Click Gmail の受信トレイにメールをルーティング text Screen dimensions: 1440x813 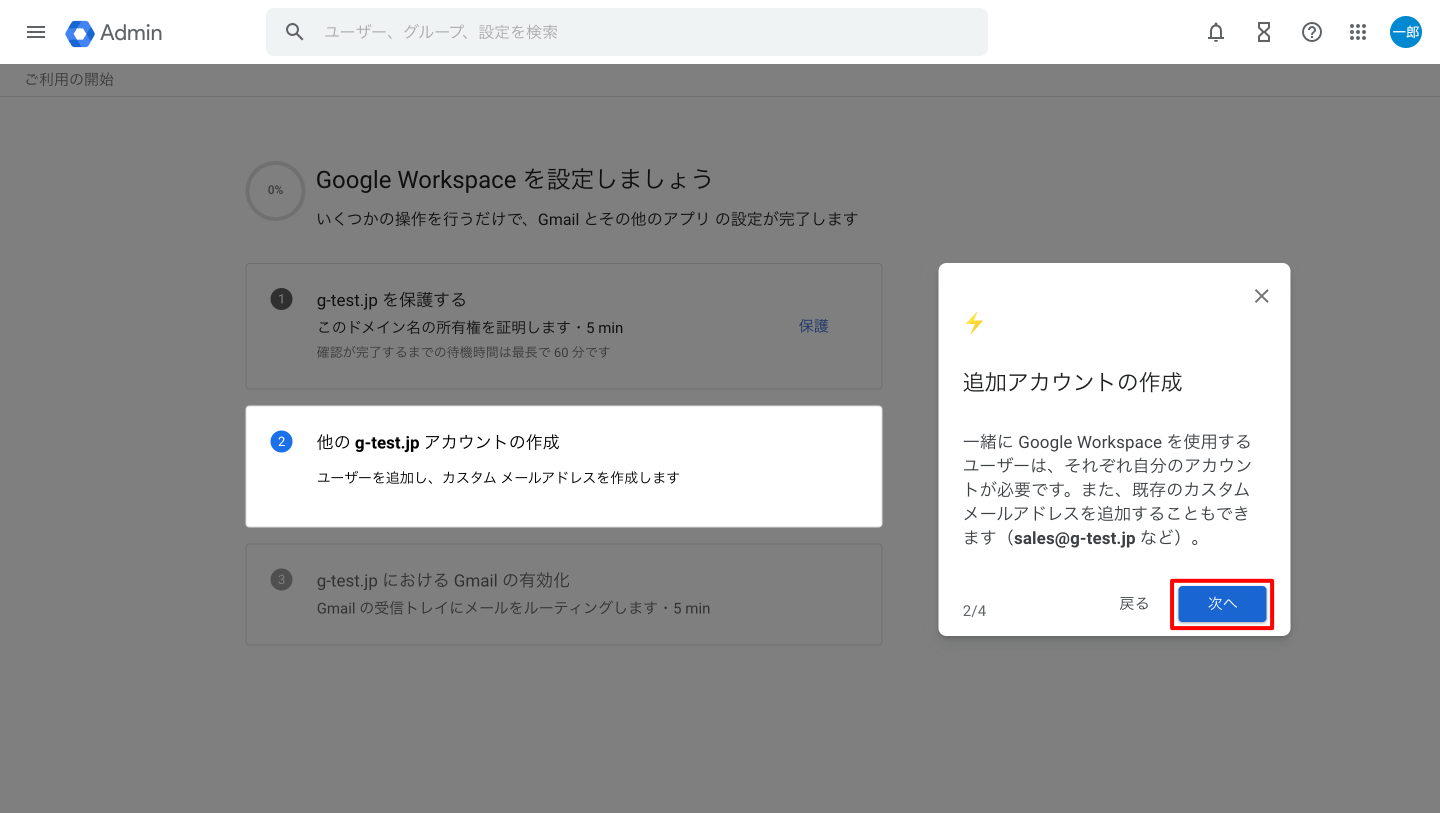point(513,608)
